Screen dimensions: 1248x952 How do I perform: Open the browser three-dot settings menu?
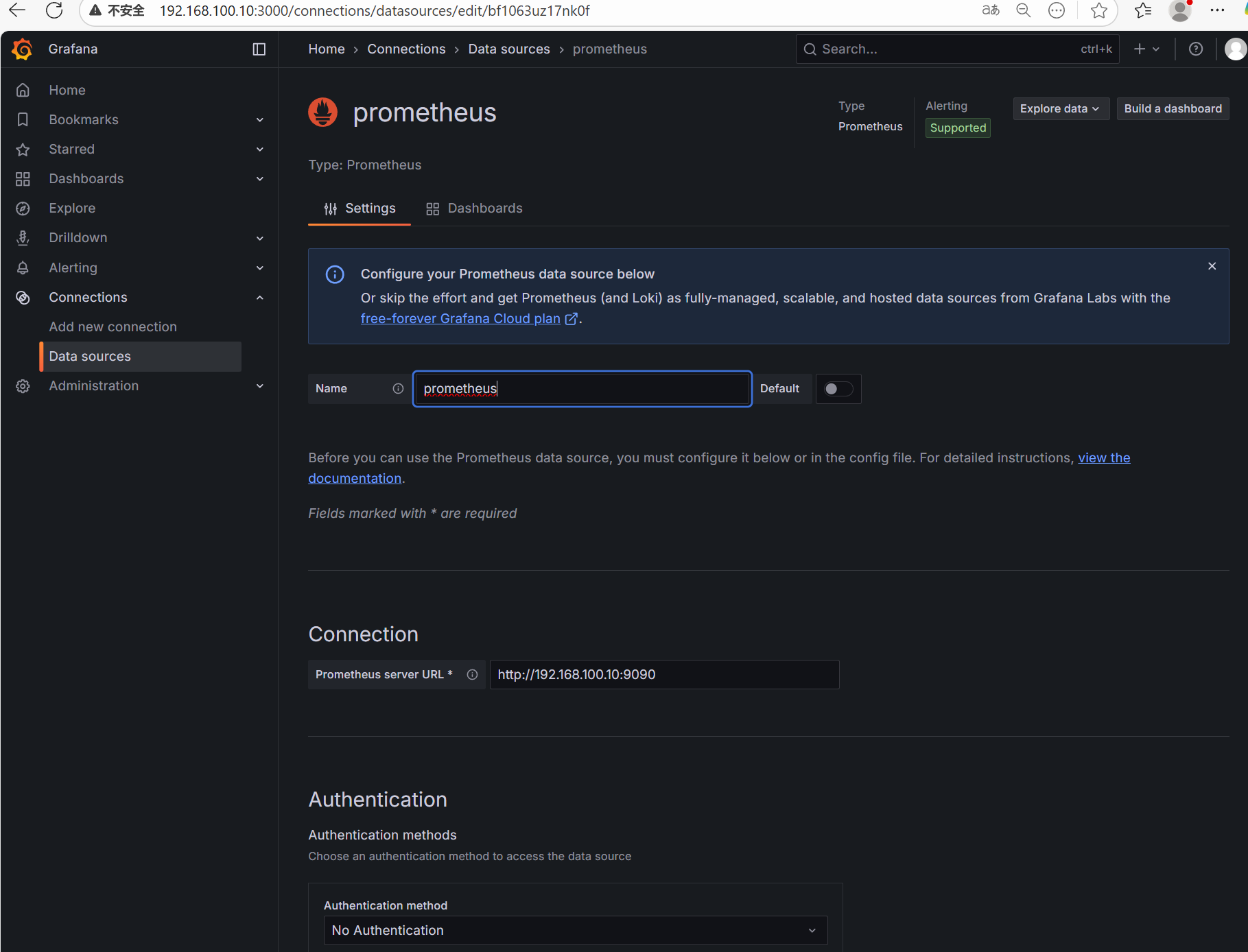(x=1217, y=10)
